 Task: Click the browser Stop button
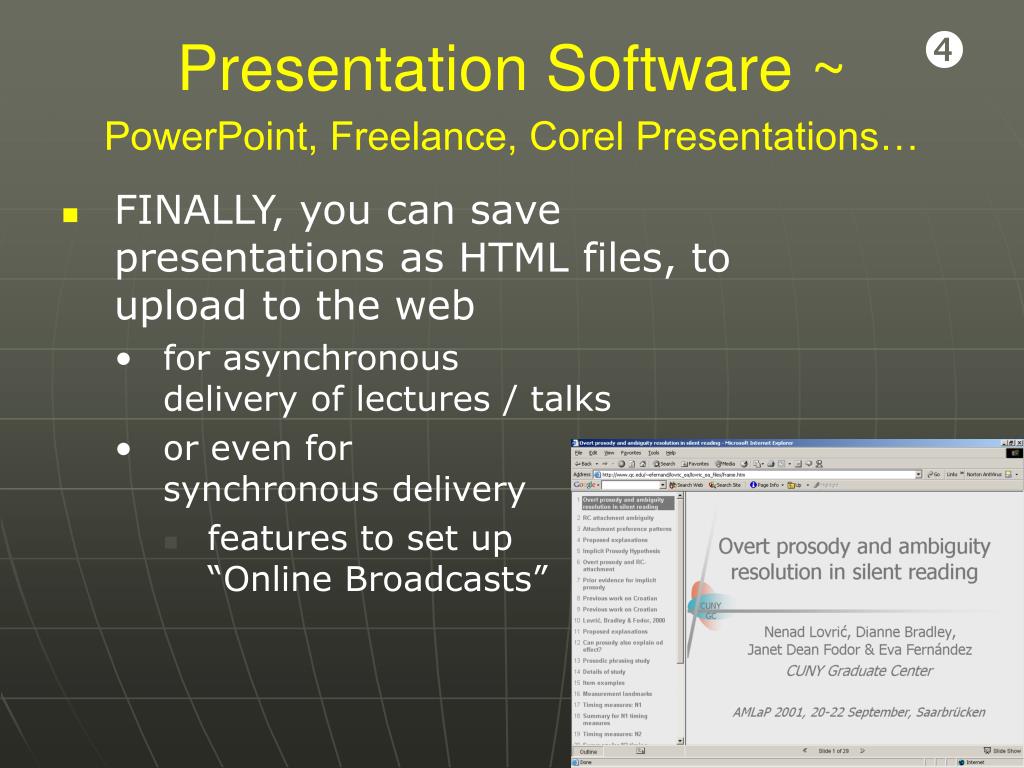pos(622,464)
